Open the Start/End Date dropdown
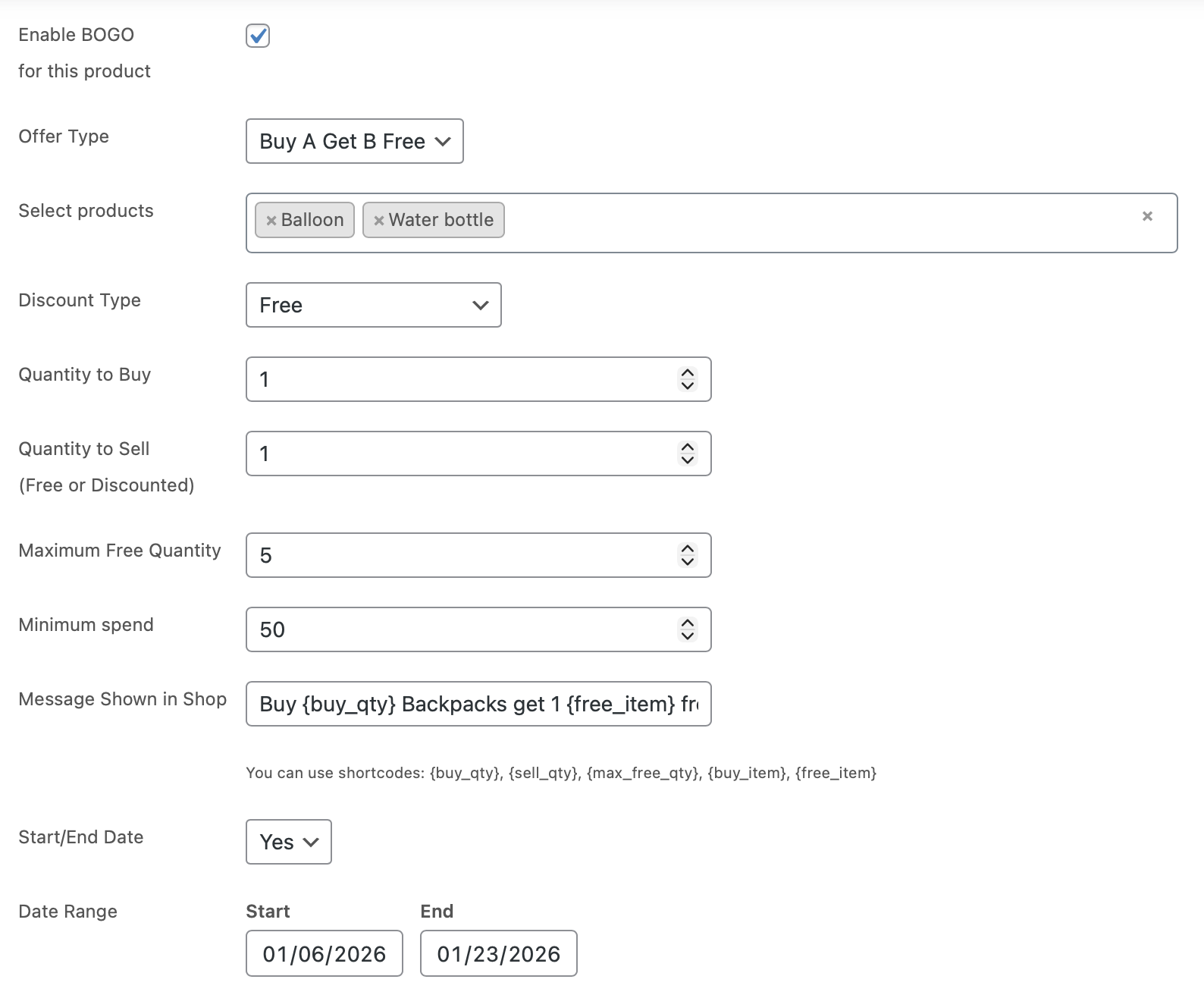Screen dimensions: 1204x995 coord(288,842)
